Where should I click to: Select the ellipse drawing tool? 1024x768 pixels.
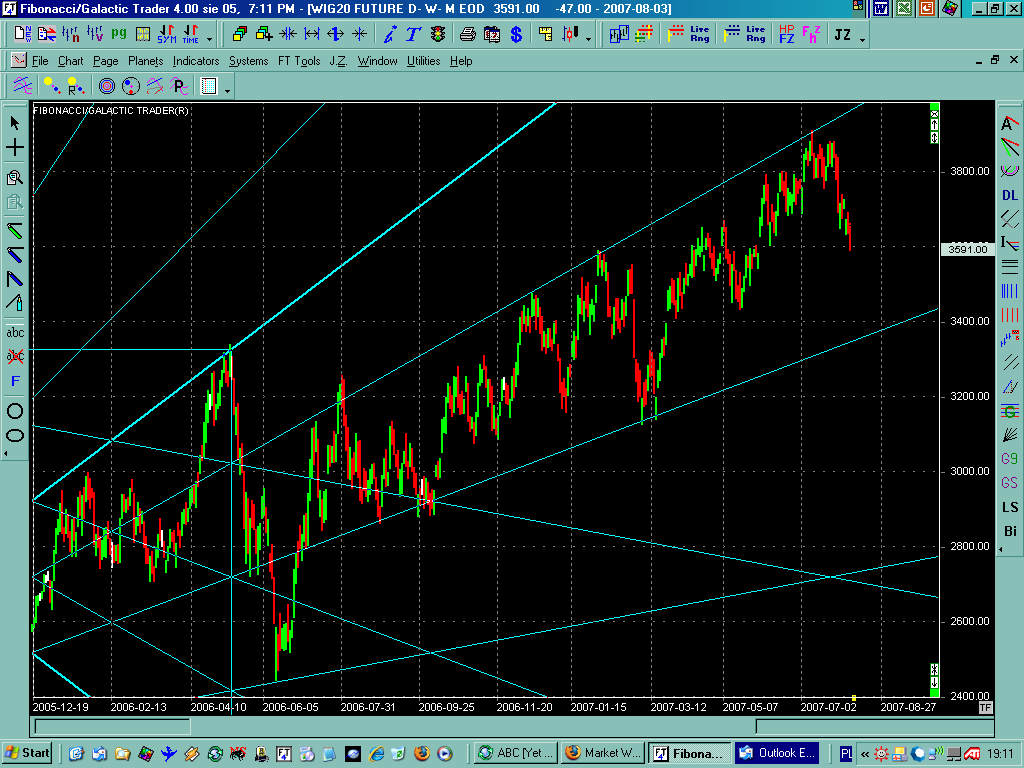(x=15, y=436)
